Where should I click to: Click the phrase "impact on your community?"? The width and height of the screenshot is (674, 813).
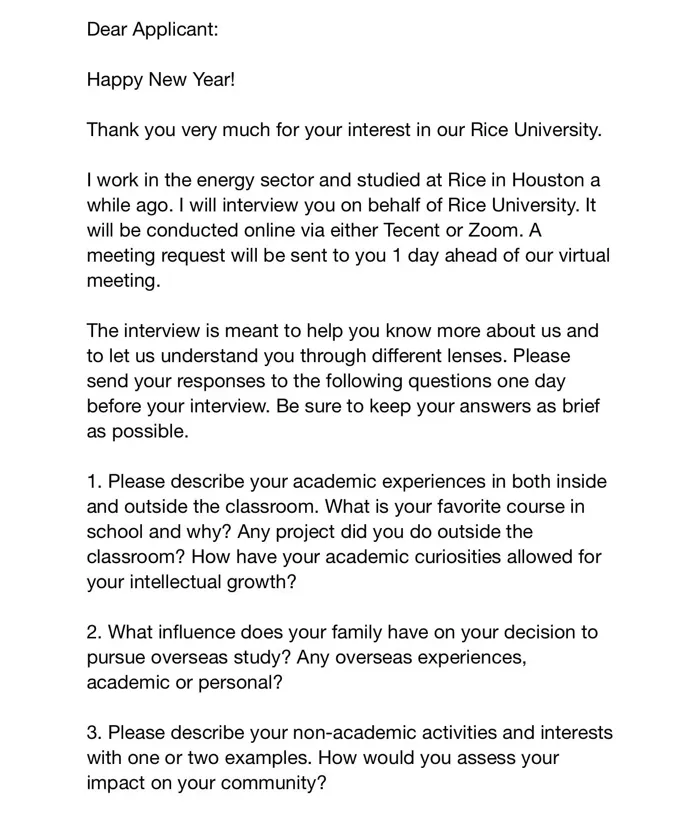[207, 783]
